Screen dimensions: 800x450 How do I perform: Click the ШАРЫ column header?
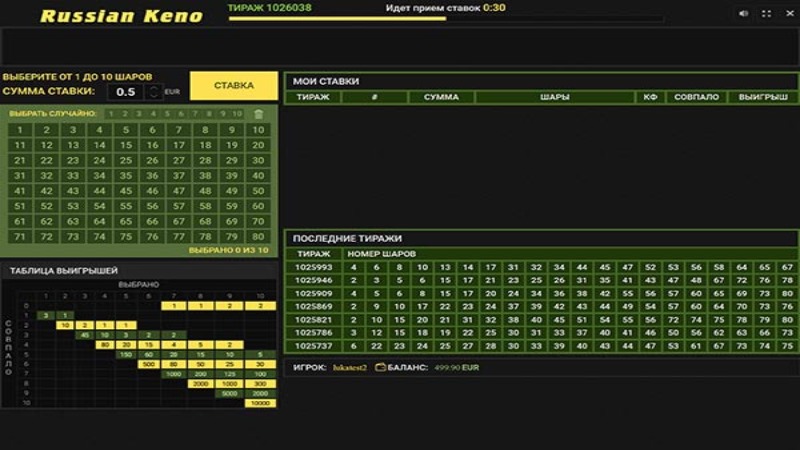pos(555,97)
